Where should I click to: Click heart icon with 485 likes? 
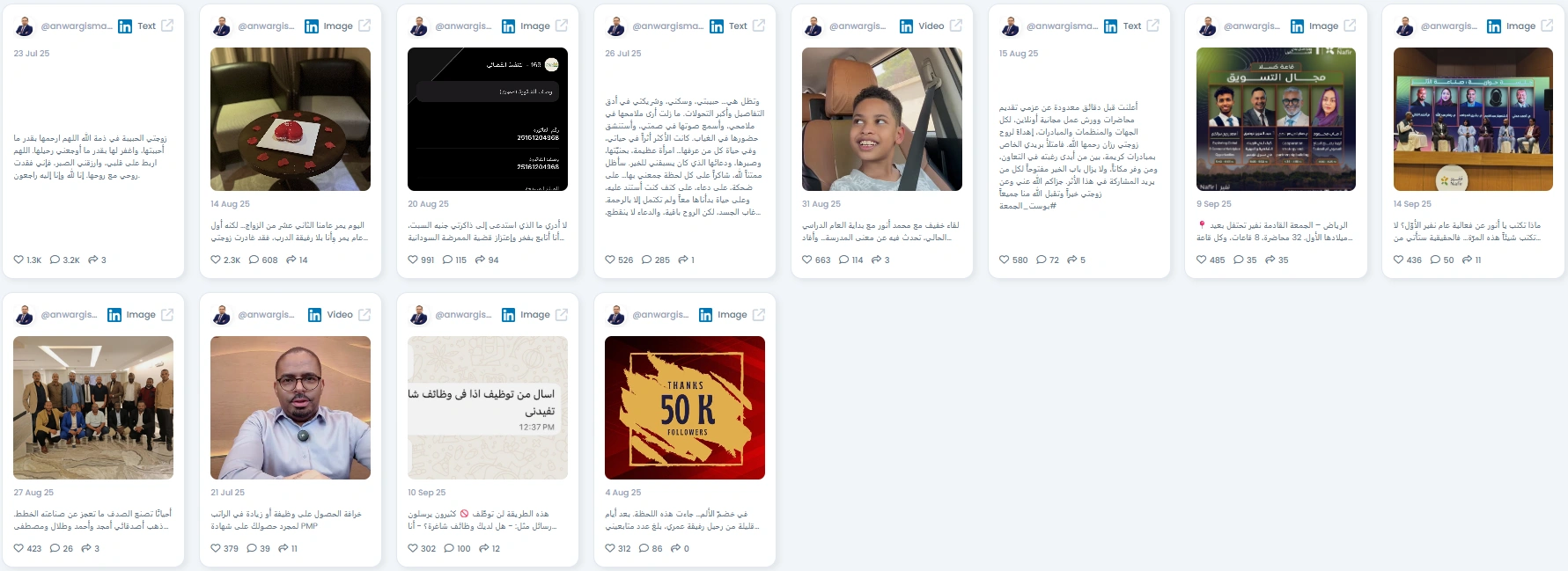click(1202, 260)
